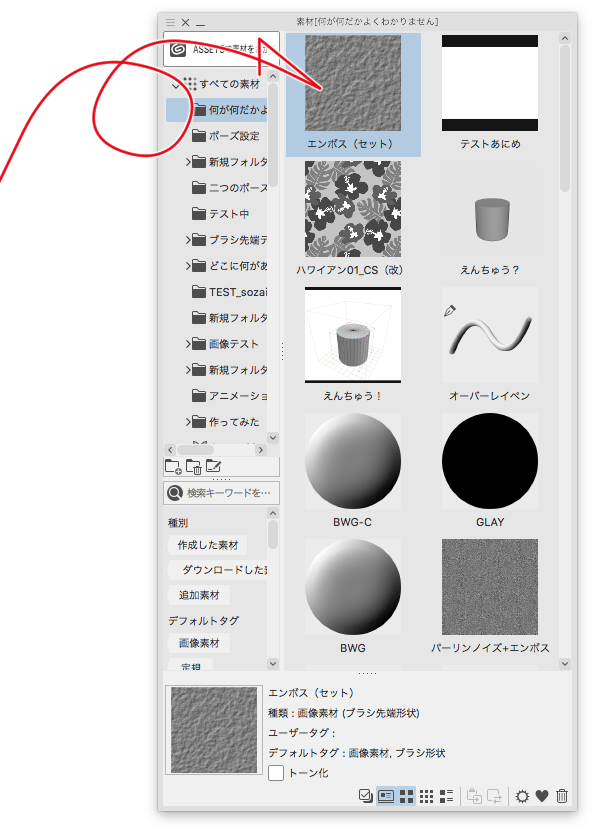
Task: Select the BWG sphere material
Action: [x=353, y=587]
